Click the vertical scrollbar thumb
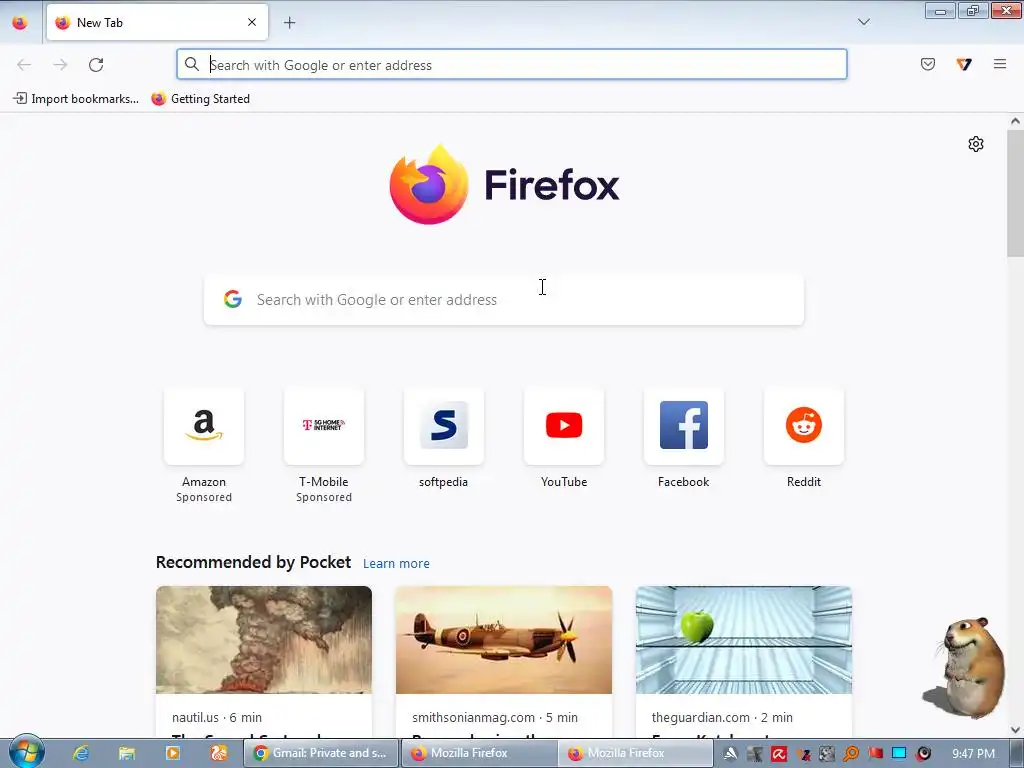Viewport: 1024px width, 768px height. (x=1015, y=193)
